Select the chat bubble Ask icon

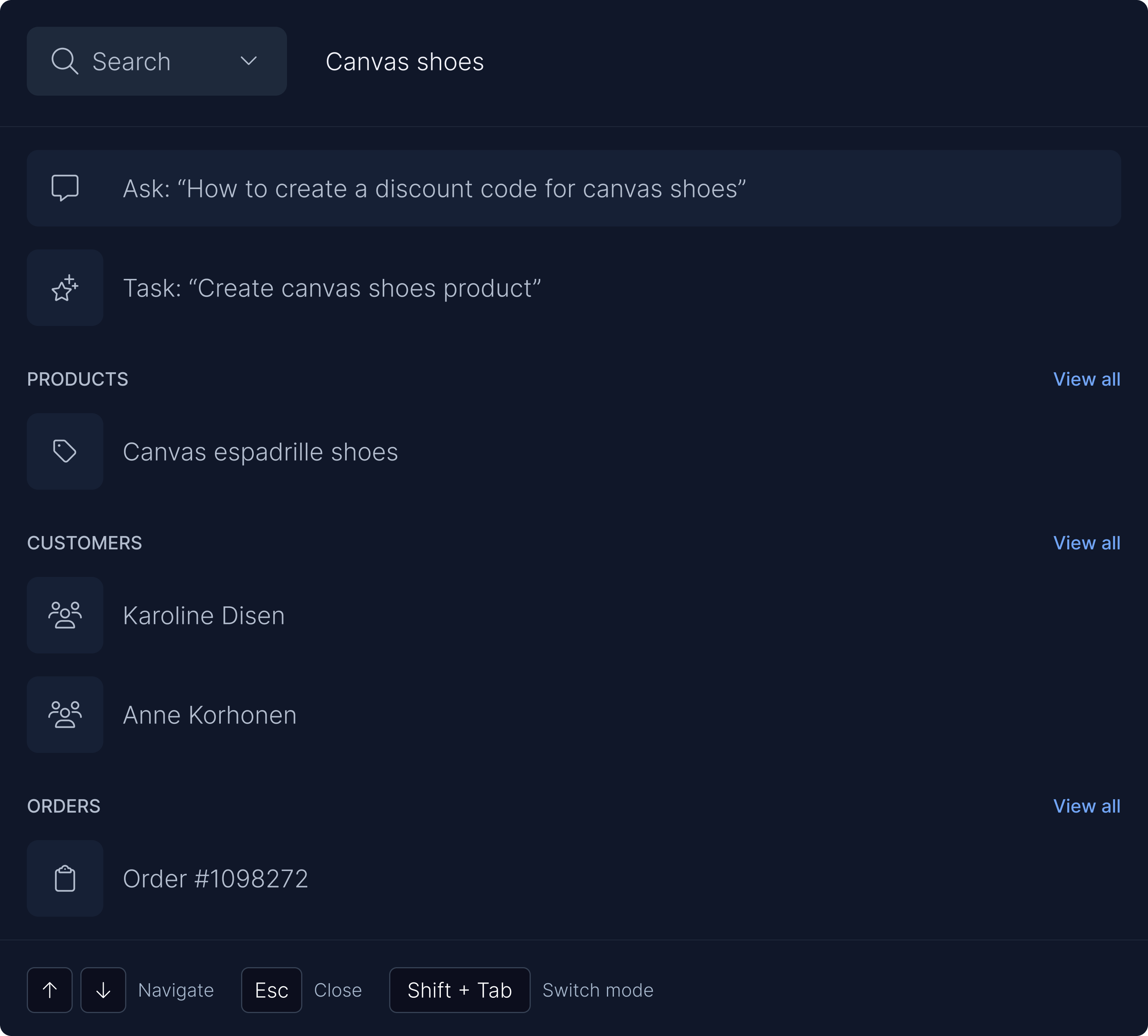pyautogui.click(x=64, y=188)
